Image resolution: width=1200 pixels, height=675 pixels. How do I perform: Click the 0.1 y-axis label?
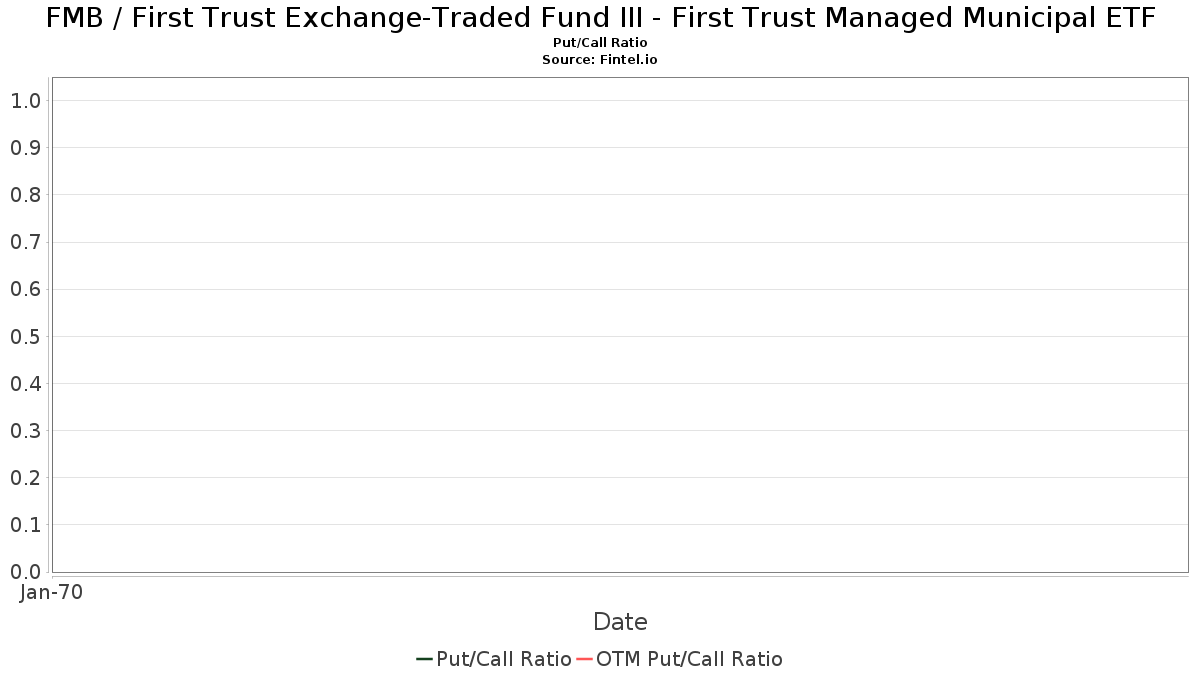(x=25, y=525)
